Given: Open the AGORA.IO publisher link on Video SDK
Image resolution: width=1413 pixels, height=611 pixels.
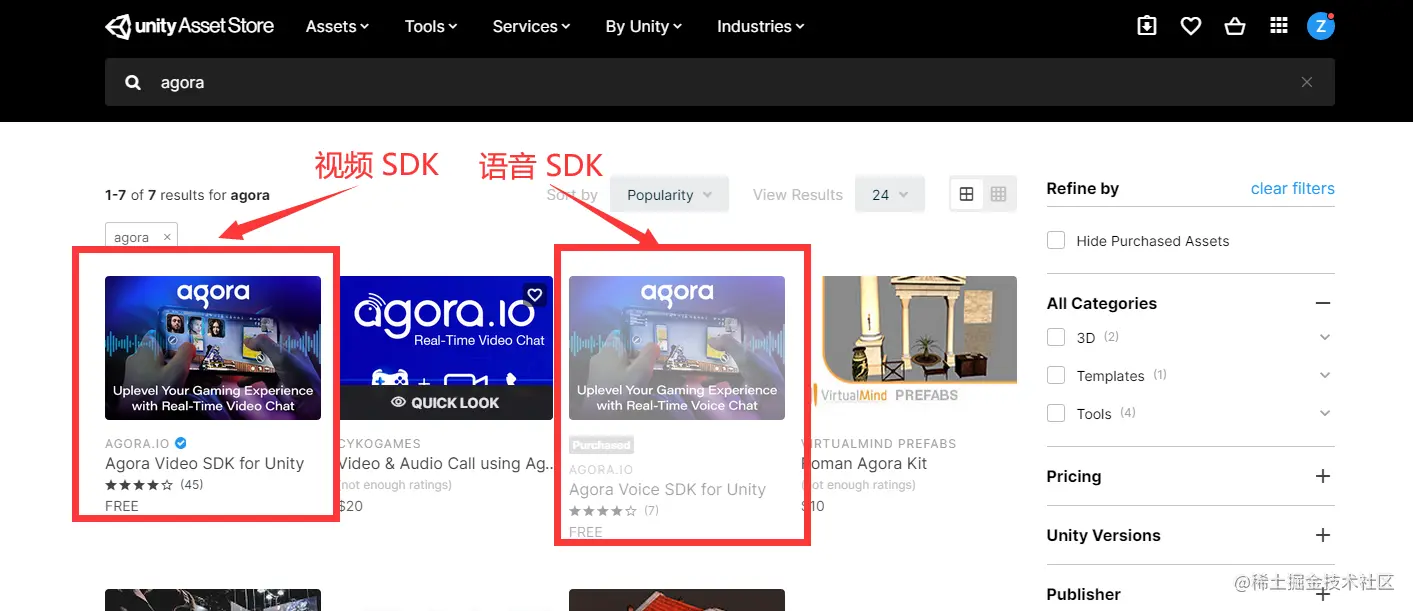Looking at the screenshot, I should tap(137, 443).
